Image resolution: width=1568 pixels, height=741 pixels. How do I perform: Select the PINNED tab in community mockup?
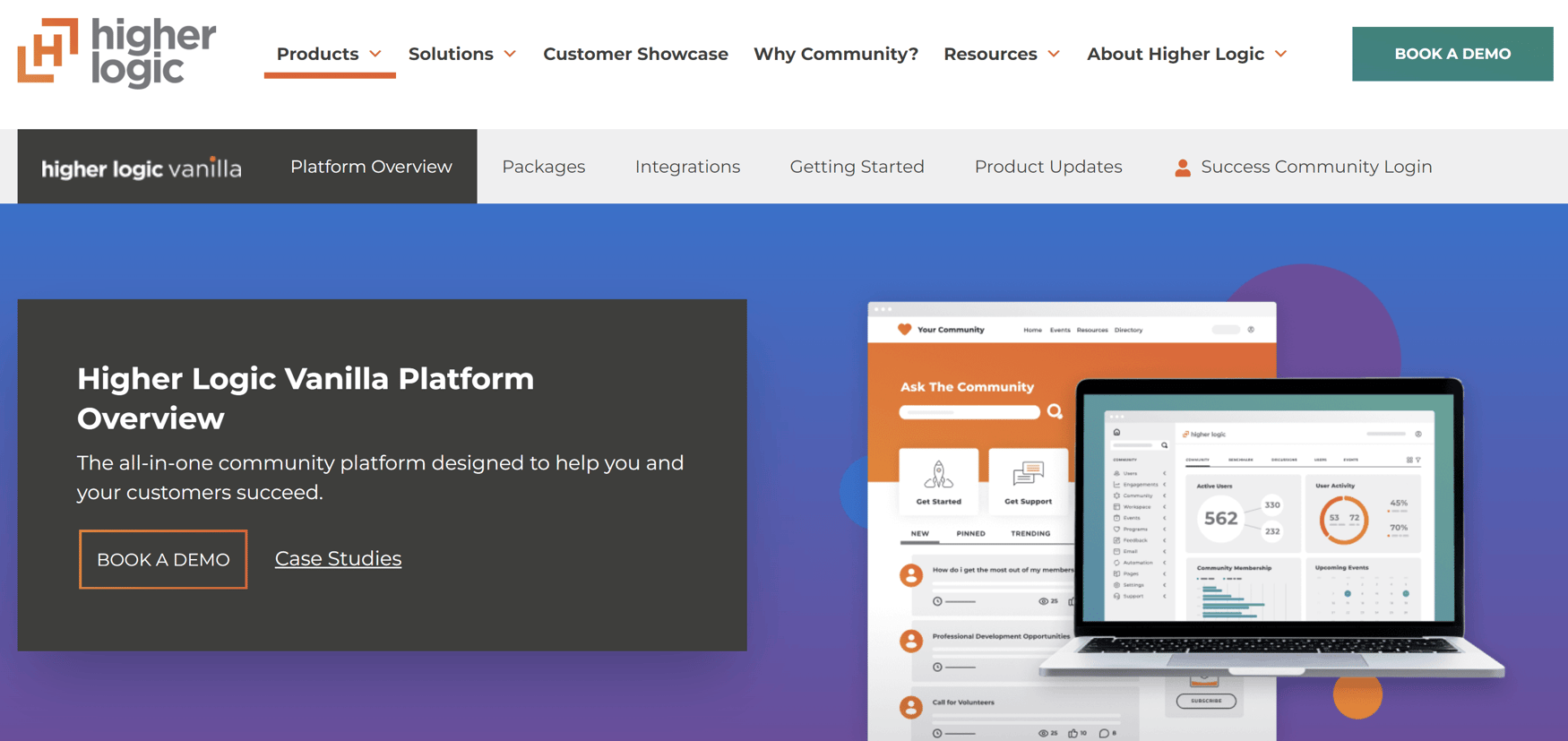pyautogui.click(x=970, y=533)
